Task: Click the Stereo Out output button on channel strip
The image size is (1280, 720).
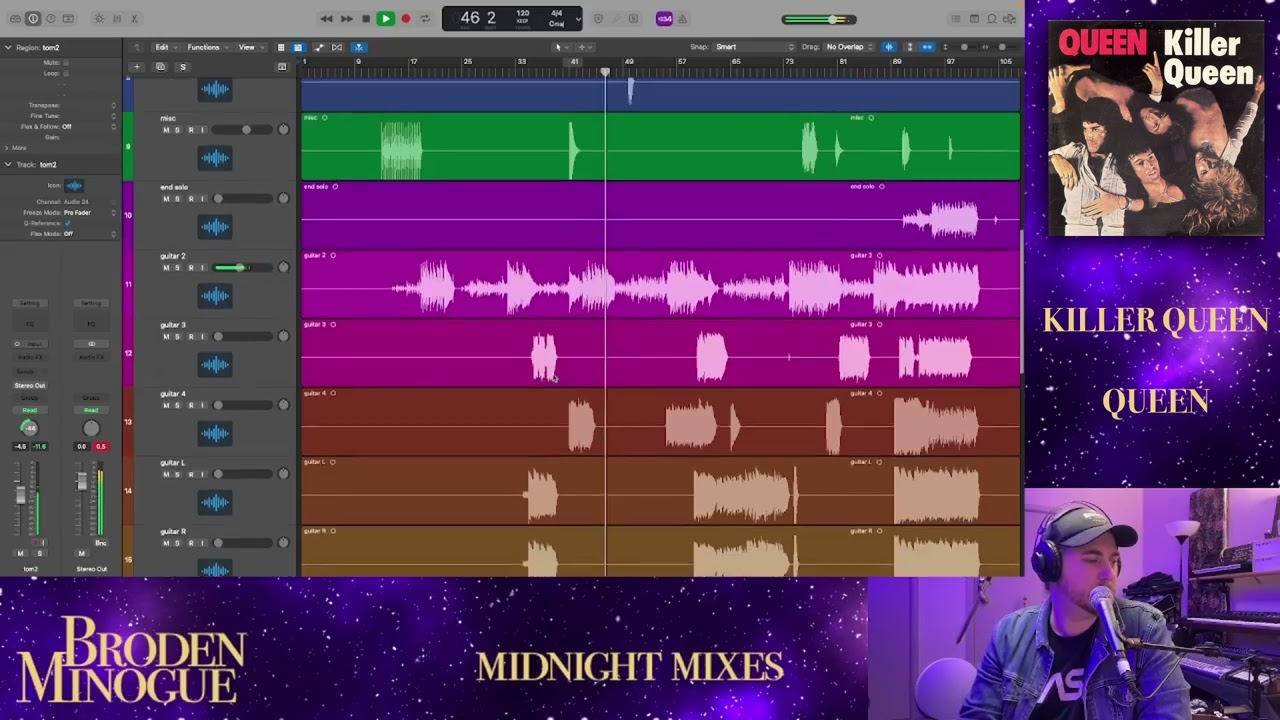Action: coord(29,385)
